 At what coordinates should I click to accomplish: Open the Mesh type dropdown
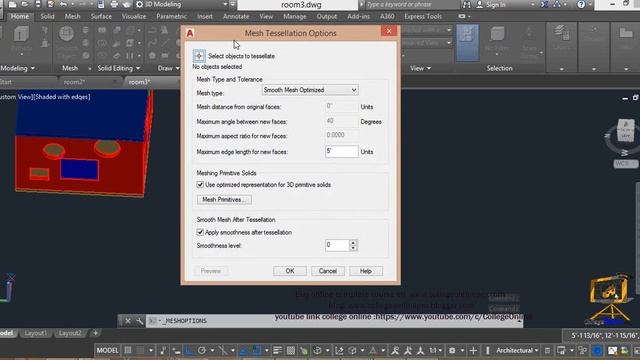click(310, 90)
